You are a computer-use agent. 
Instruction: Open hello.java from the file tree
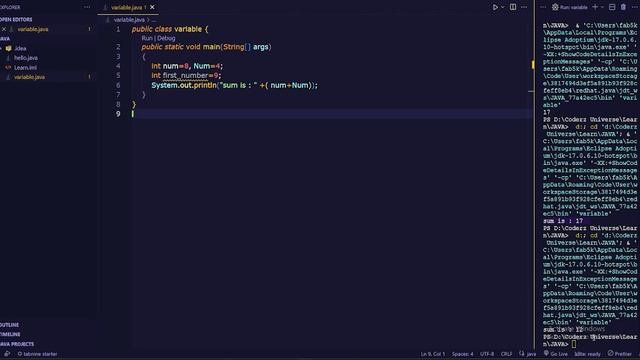[x=26, y=58]
